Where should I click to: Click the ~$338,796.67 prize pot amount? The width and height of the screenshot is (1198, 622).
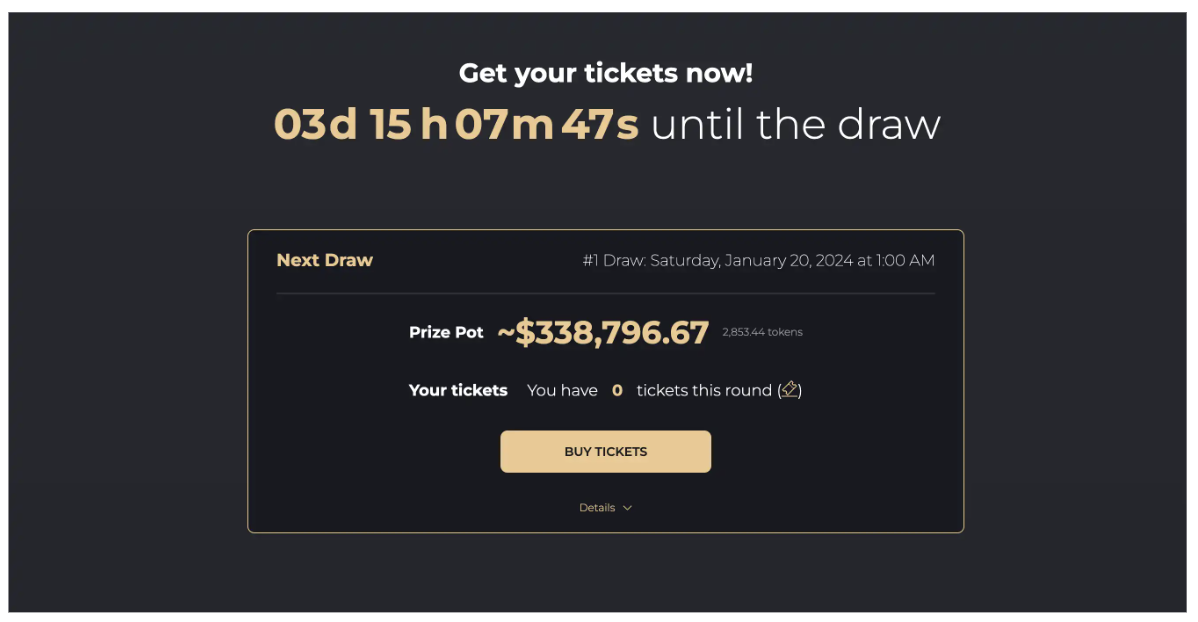tap(603, 332)
